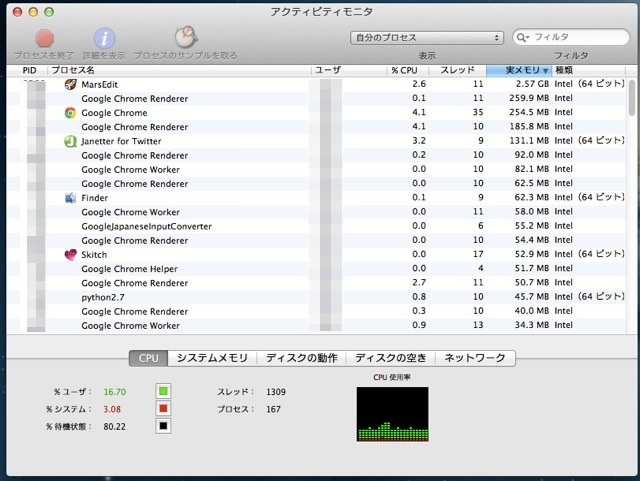Switch to the CPU tab
This screenshot has width=640, height=481.
point(149,358)
